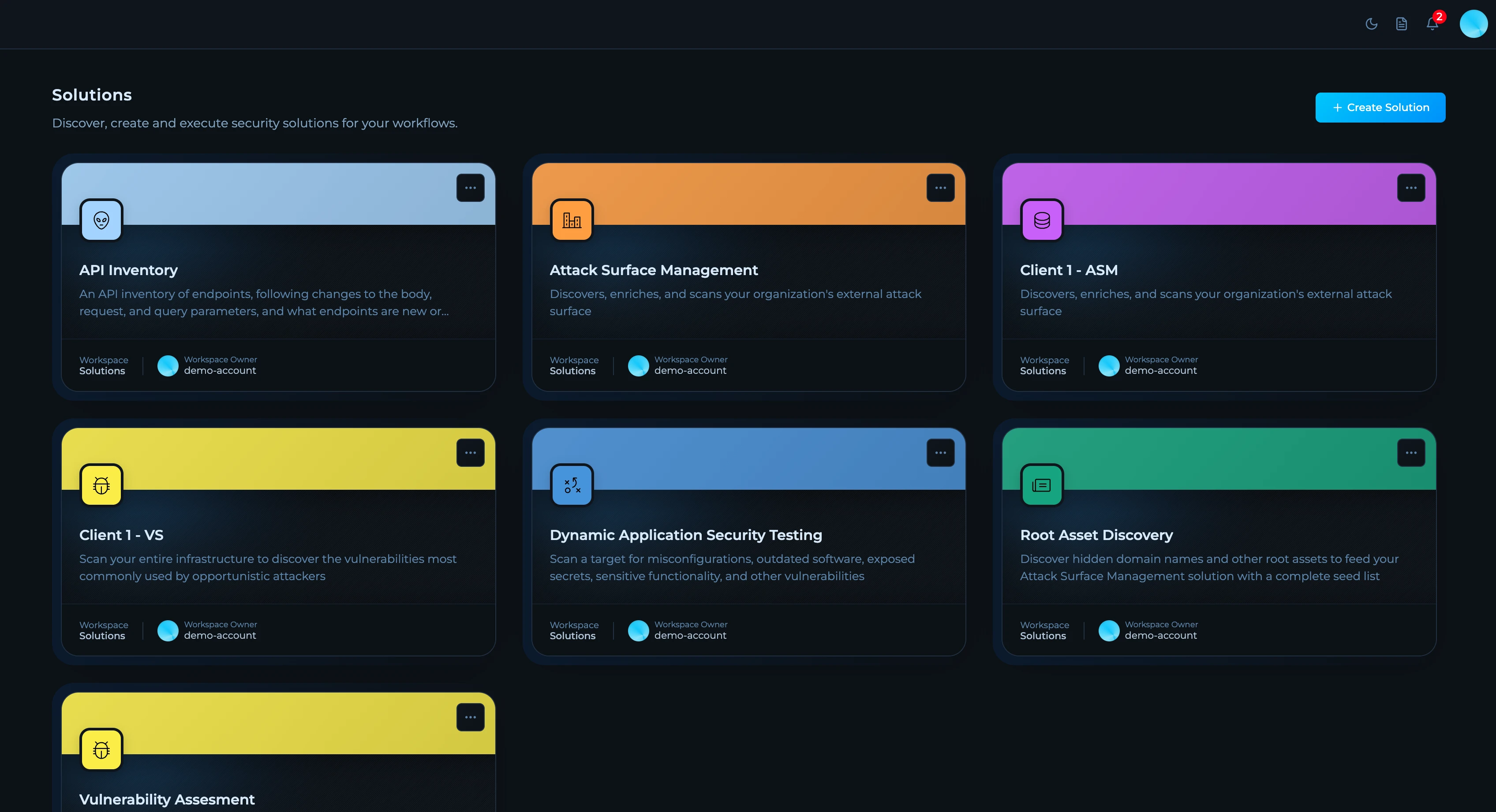This screenshot has height=812, width=1496.
Task: Click the Attack Surface Management buildings icon
Action: click(572, 220)
